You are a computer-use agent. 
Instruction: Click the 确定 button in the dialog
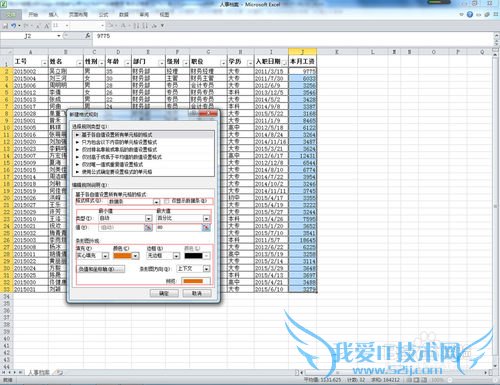[164, 293]
